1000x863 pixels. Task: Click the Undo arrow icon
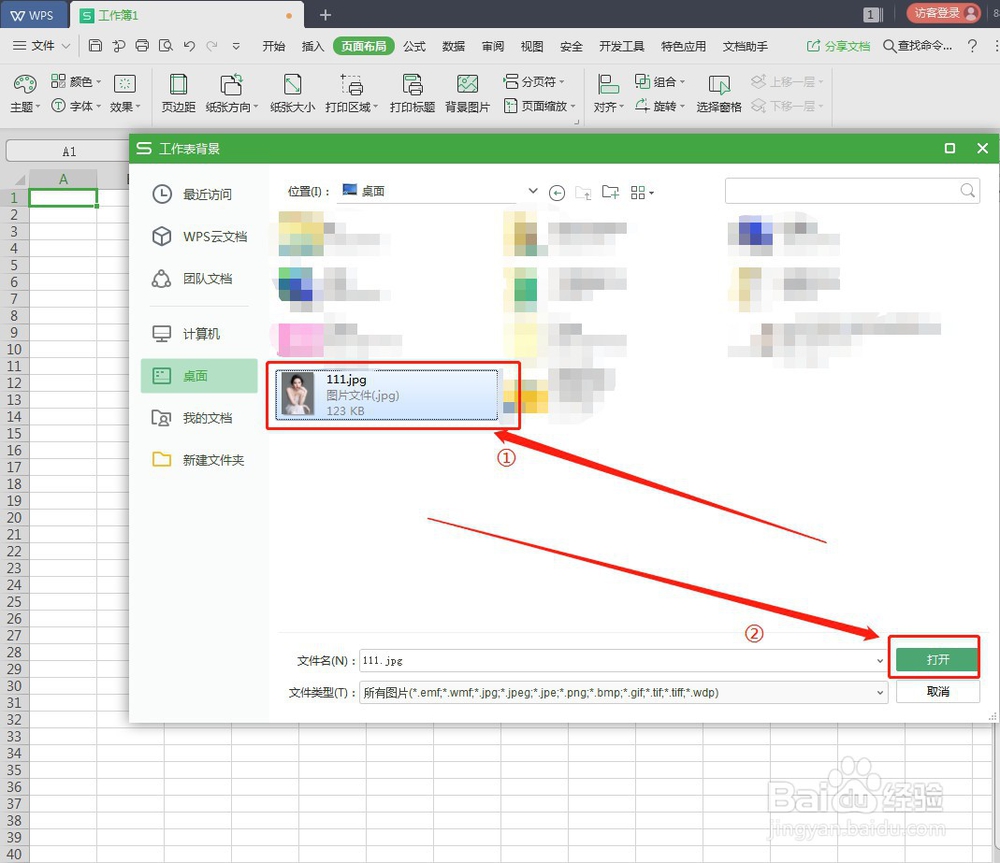pyautogui.click(x=189, y=45)
